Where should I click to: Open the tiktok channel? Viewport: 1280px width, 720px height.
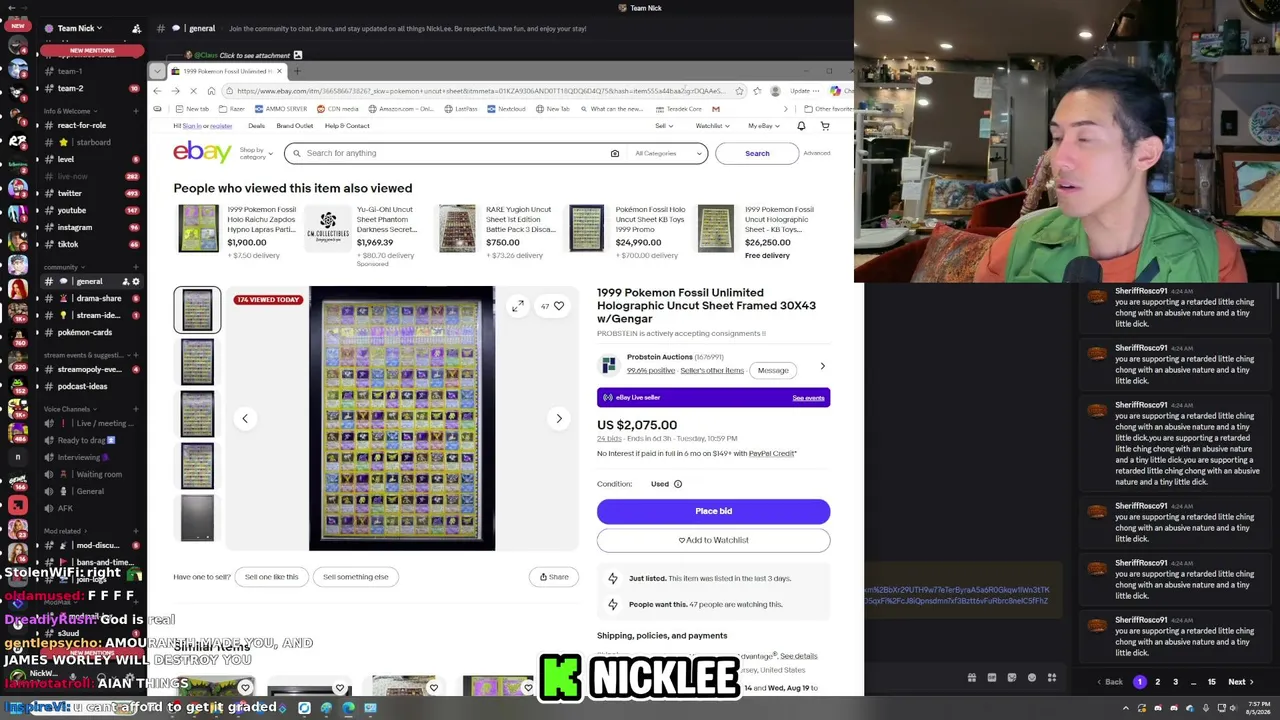pos(90,244)
